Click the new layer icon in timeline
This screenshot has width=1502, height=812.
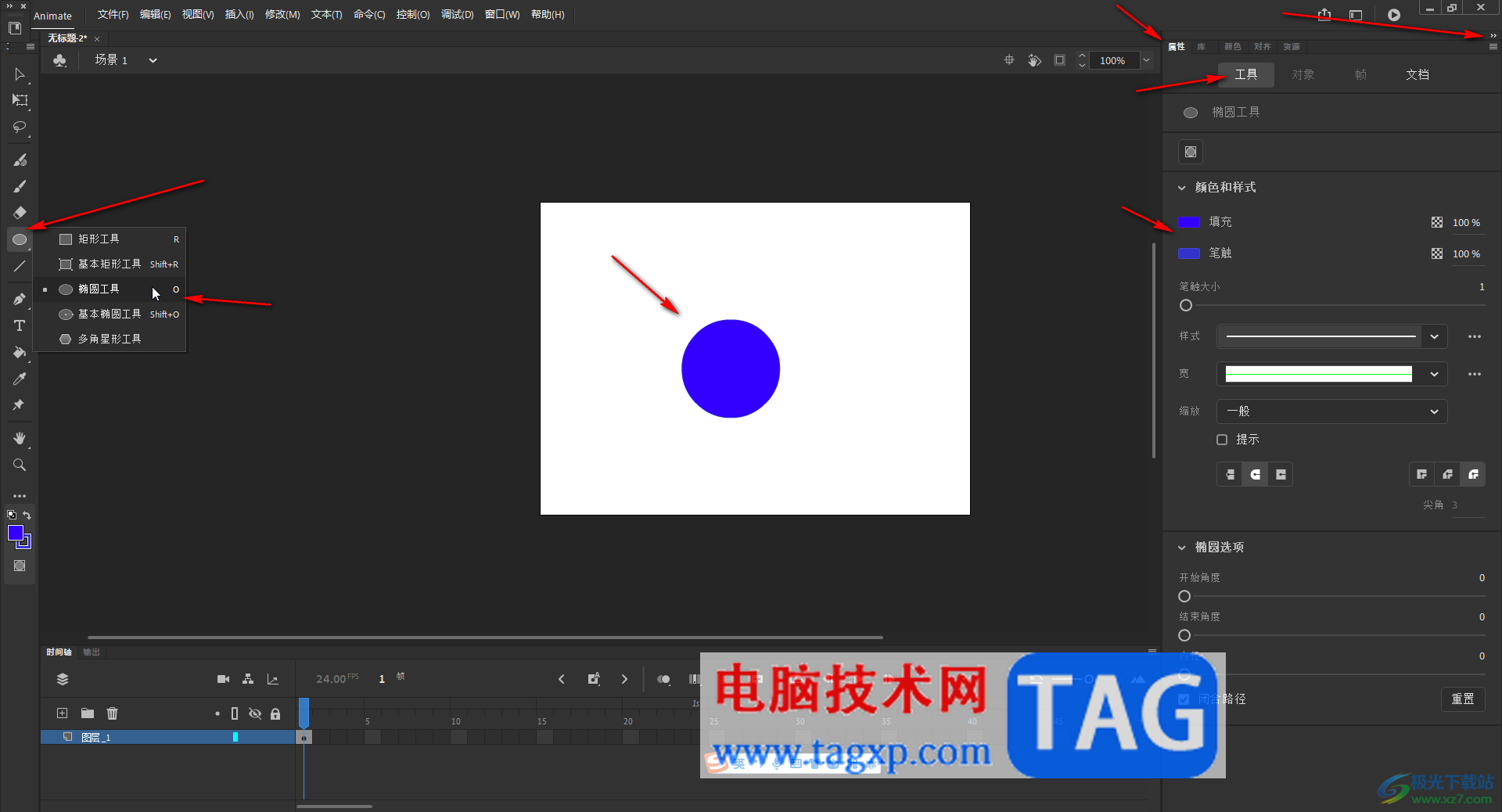63,713
